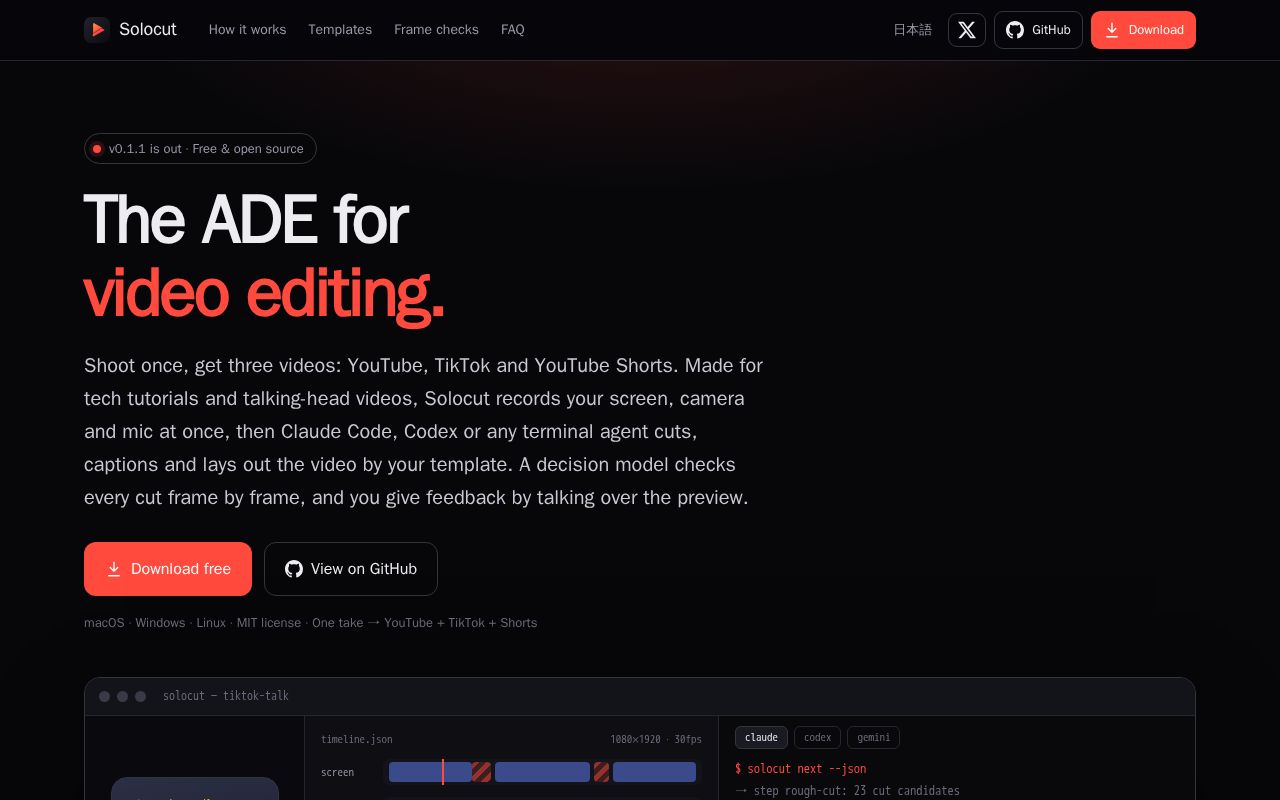Click the download arrow icon in Download free
This screenshot has height=800, width=1280.
click(x=114, y=569)
